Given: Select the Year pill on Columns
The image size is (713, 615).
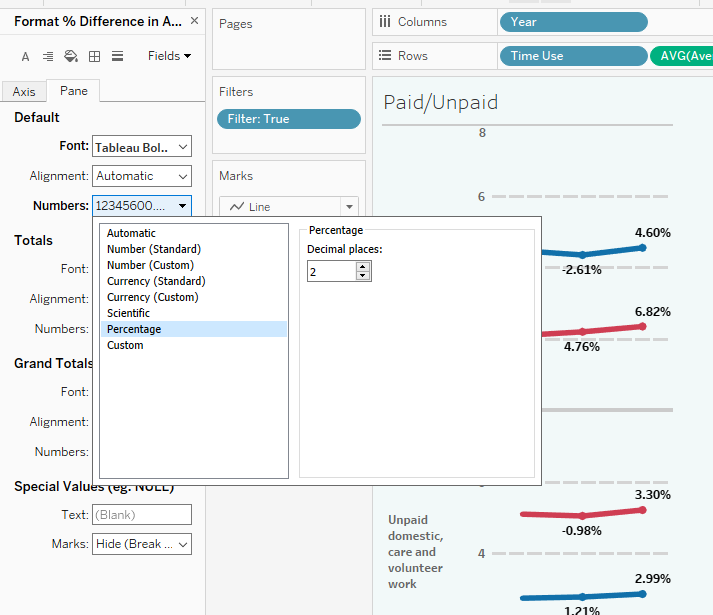Looking at the screenshot, I should pos(573,22).
